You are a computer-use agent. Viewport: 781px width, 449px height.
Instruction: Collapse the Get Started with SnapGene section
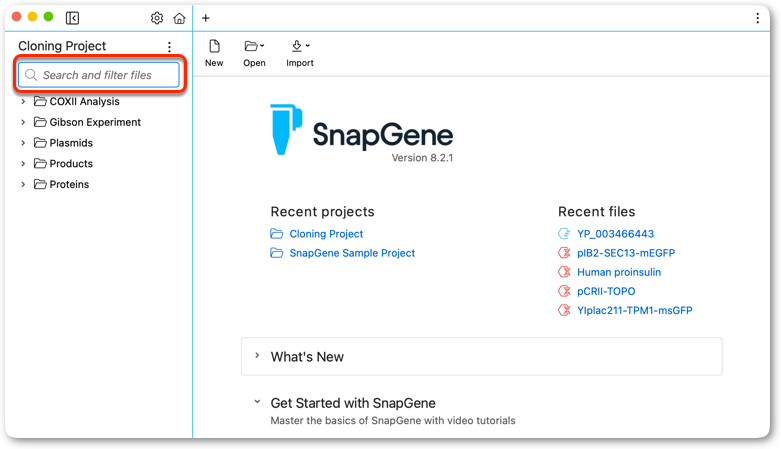click(x=257, y=402)
